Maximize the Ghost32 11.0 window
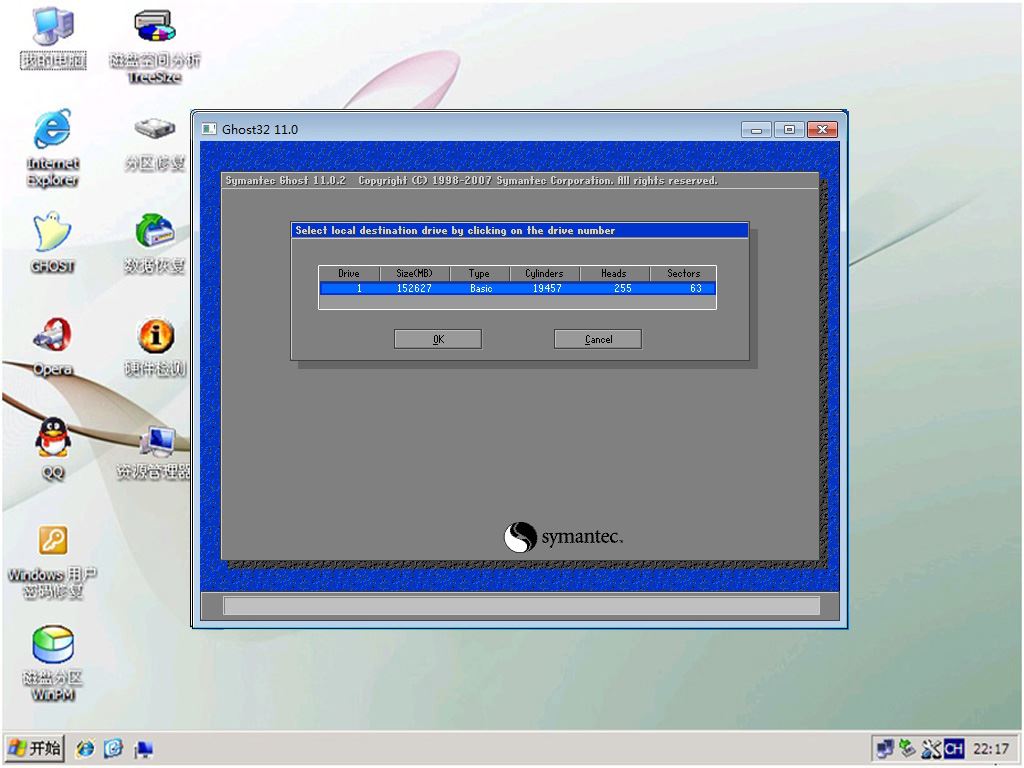1024x768 pixels. click(789, 129)
